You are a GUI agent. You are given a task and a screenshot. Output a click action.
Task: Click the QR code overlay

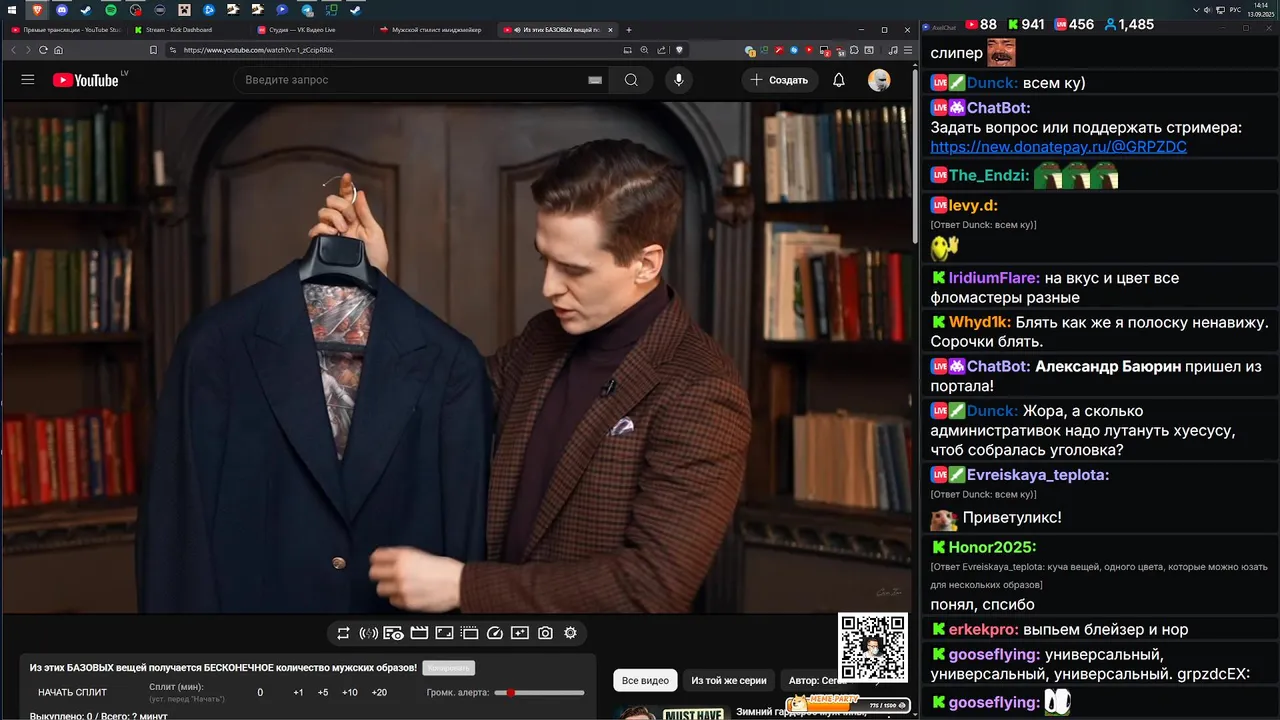(873, 648)
